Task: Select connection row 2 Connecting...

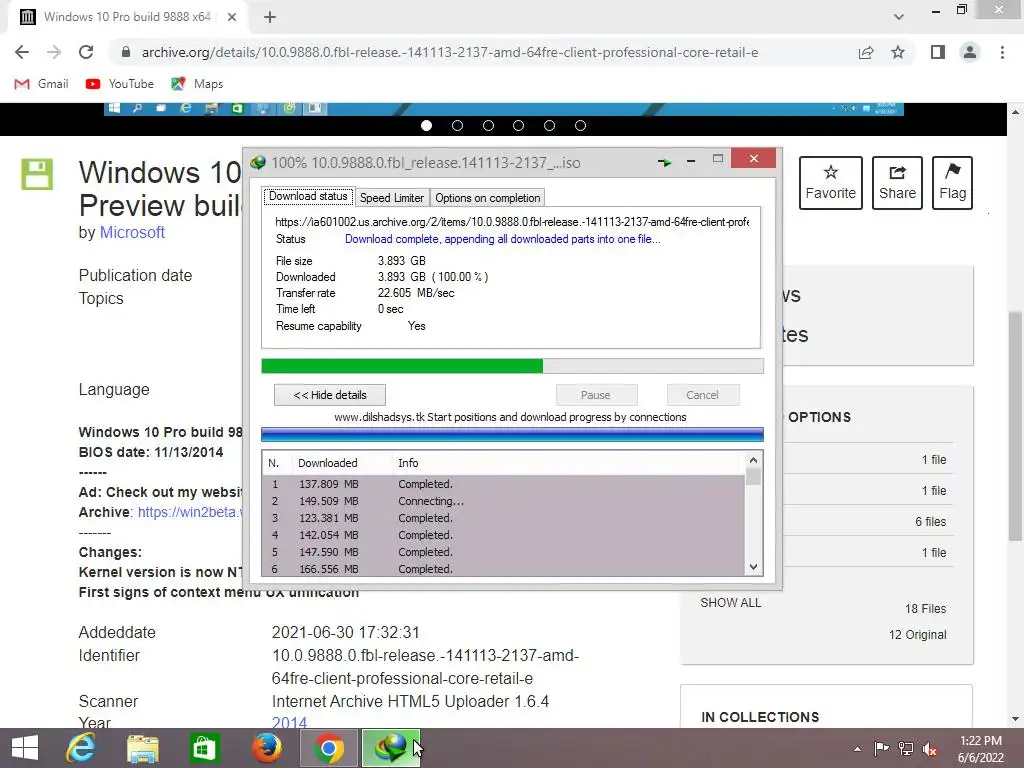Action: tap(503, 501)
